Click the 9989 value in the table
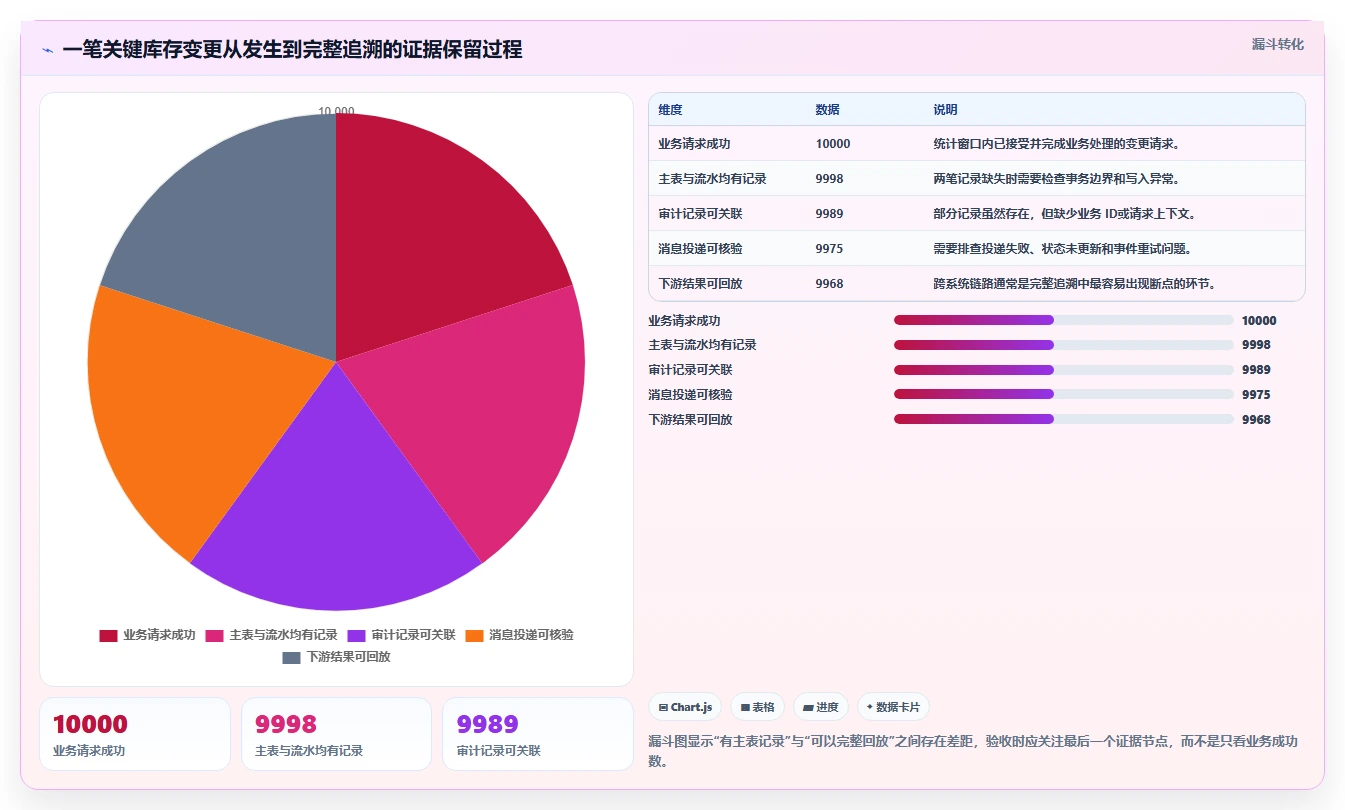This screenshot has height=810, width=1345. click(x=829, y=214)
